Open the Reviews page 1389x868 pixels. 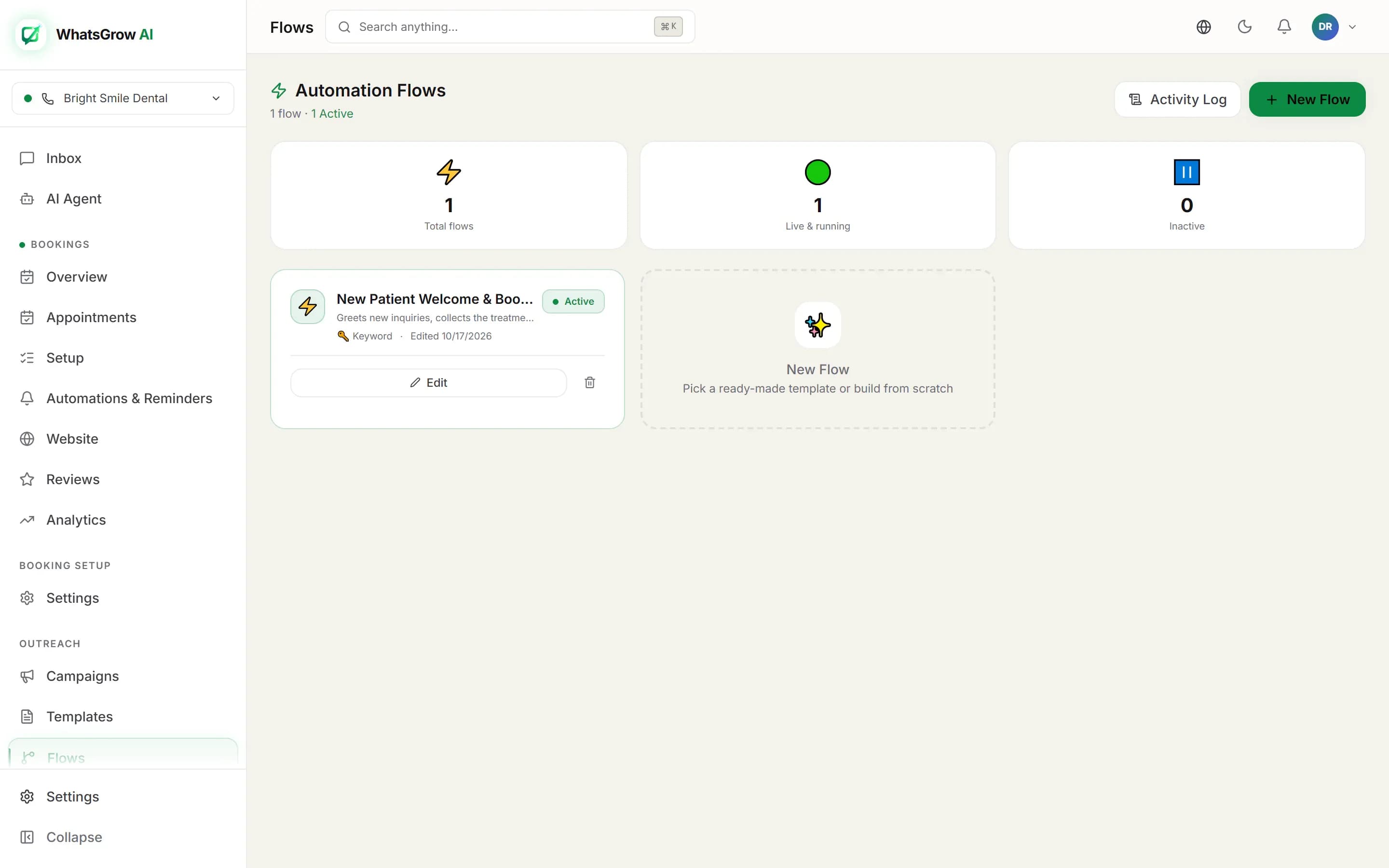pyautogui.click(x=123, y=479)
